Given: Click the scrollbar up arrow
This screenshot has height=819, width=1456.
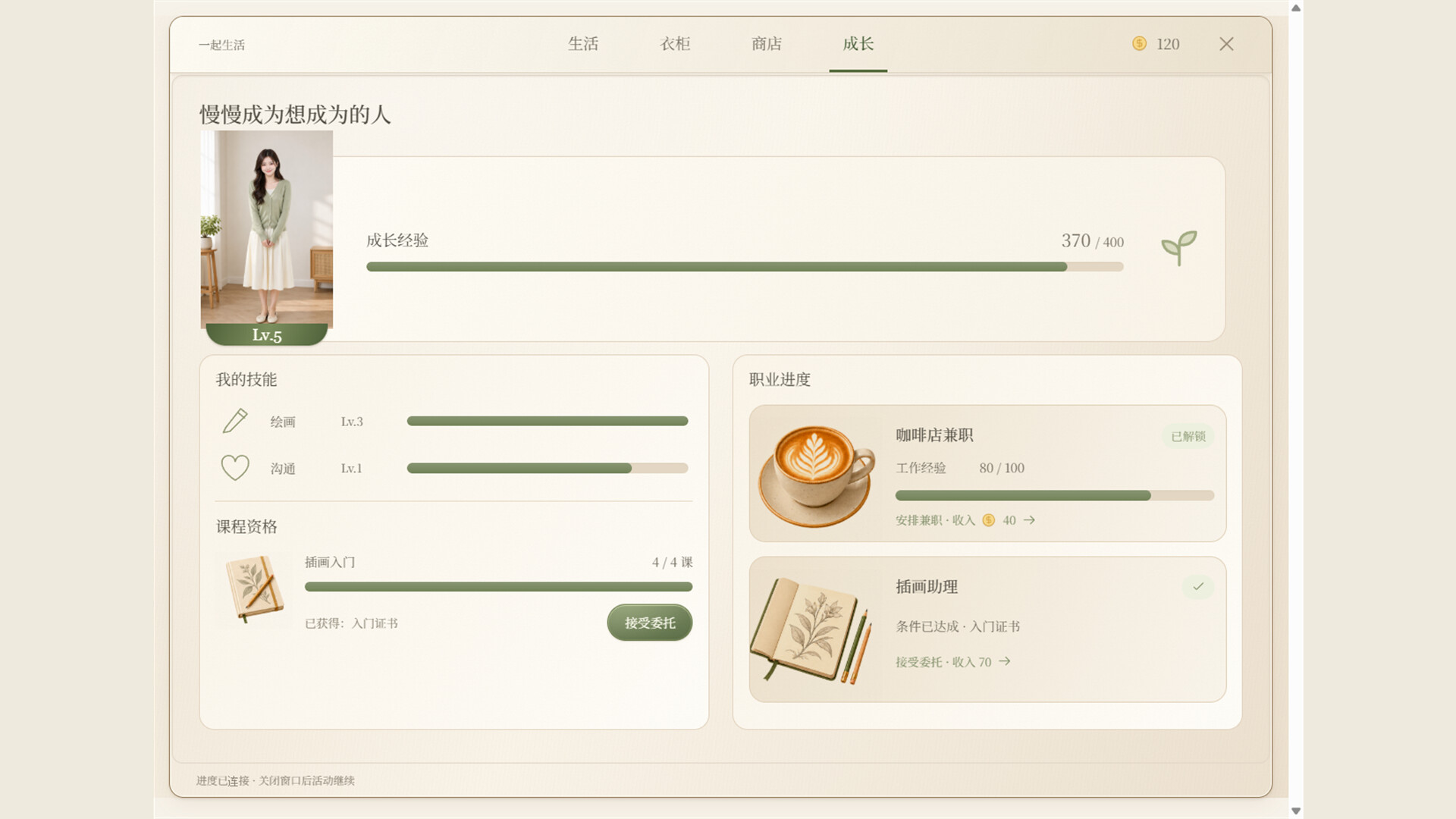Looking at the screenshot, I should [1296, 8].
